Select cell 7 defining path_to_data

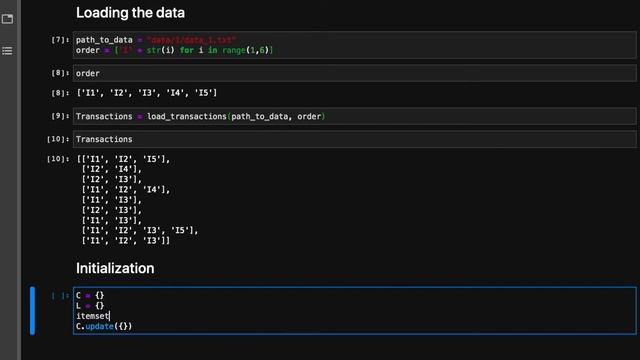tap(355, 45)
